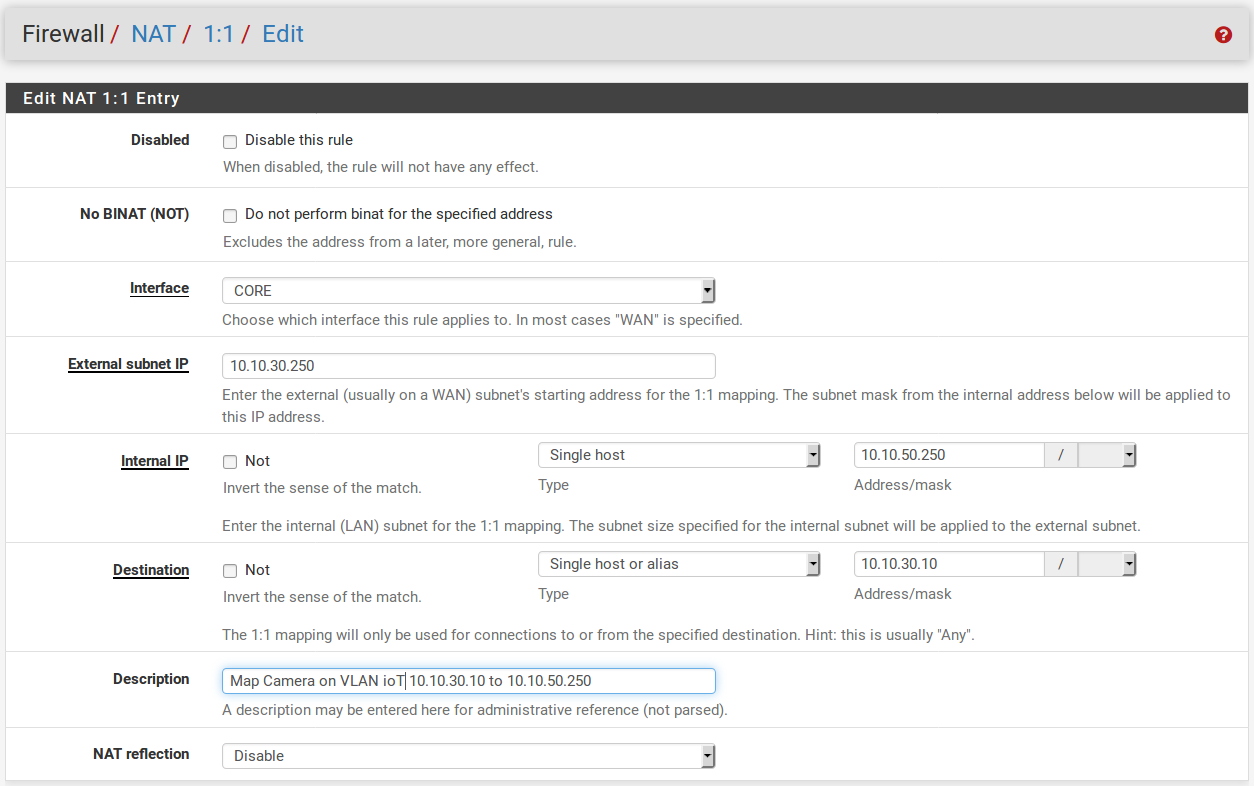Click the red help question mark icon
This screenshot has height=786, width=1254.
[x=1223, y=35]
